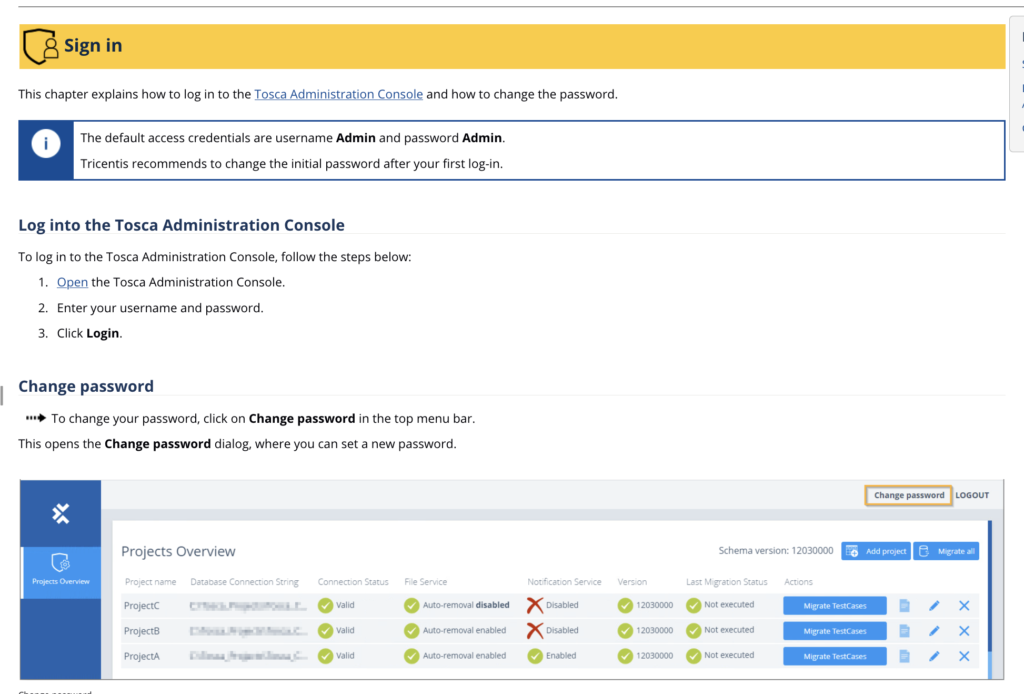Click the Migrate all button
1024x694 pixels.
tap(946, 551)
